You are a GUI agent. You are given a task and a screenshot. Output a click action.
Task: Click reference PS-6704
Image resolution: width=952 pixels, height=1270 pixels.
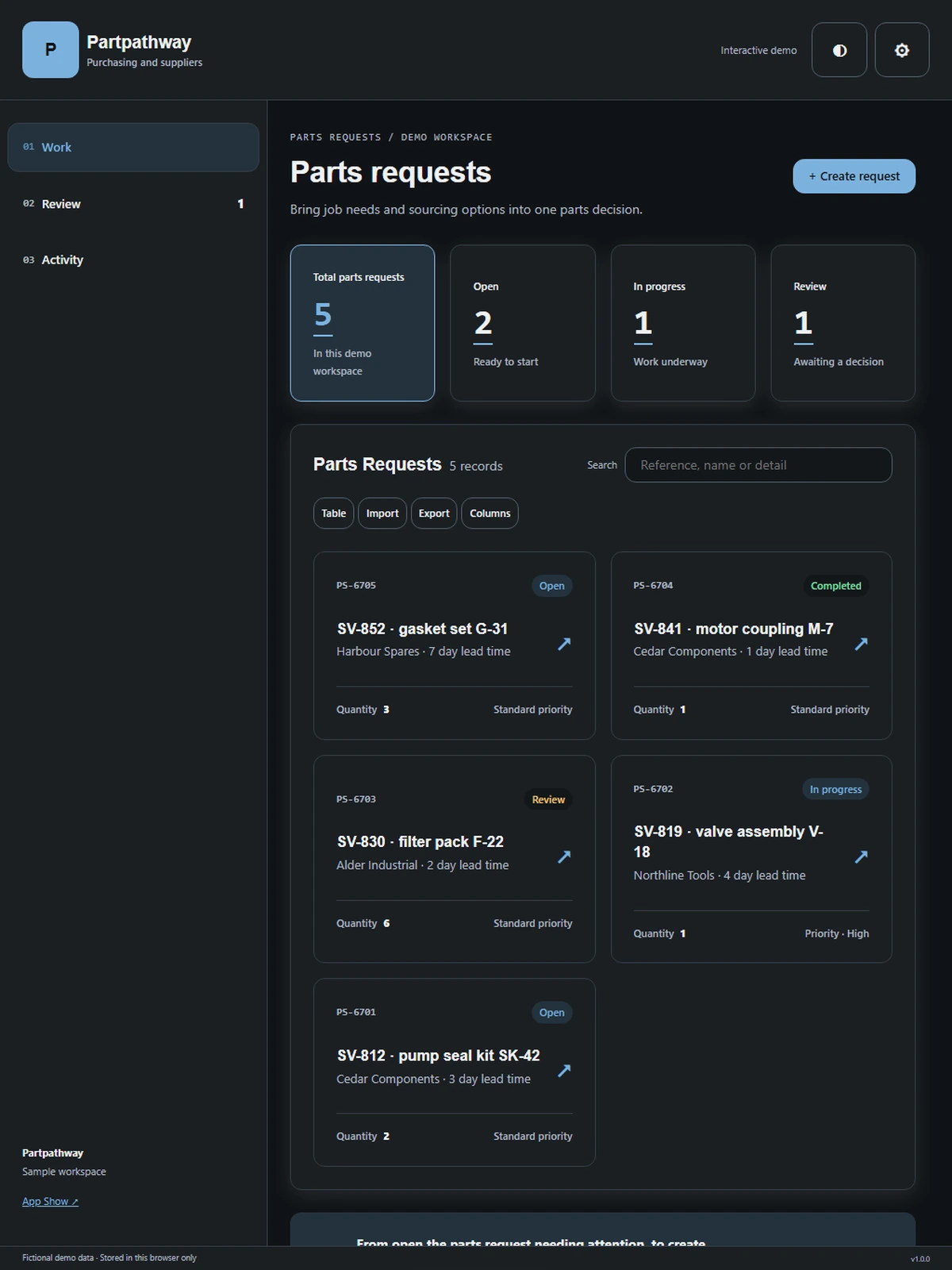(x=653, y=585)
